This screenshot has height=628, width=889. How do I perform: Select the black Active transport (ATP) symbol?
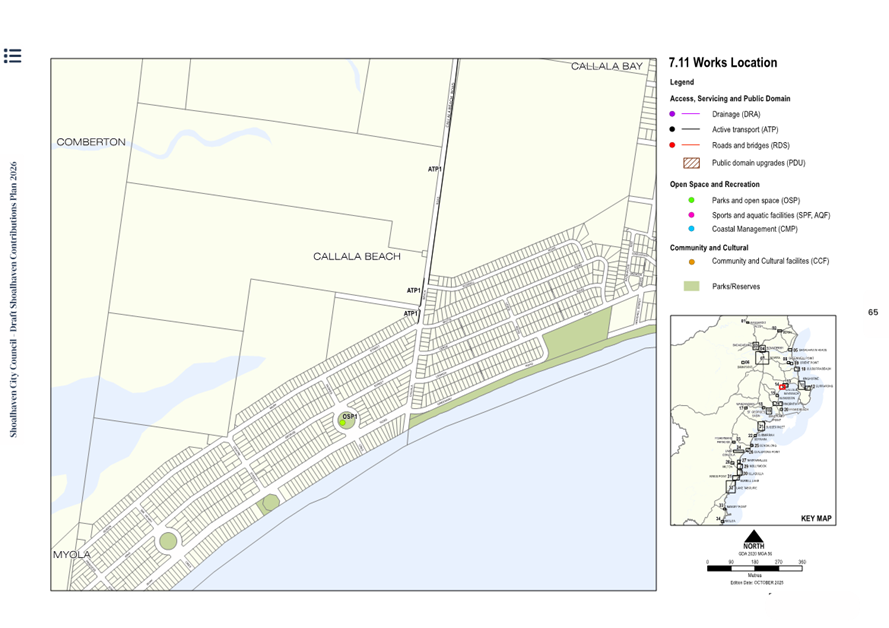pyautogui.click(x=670, y=129)
